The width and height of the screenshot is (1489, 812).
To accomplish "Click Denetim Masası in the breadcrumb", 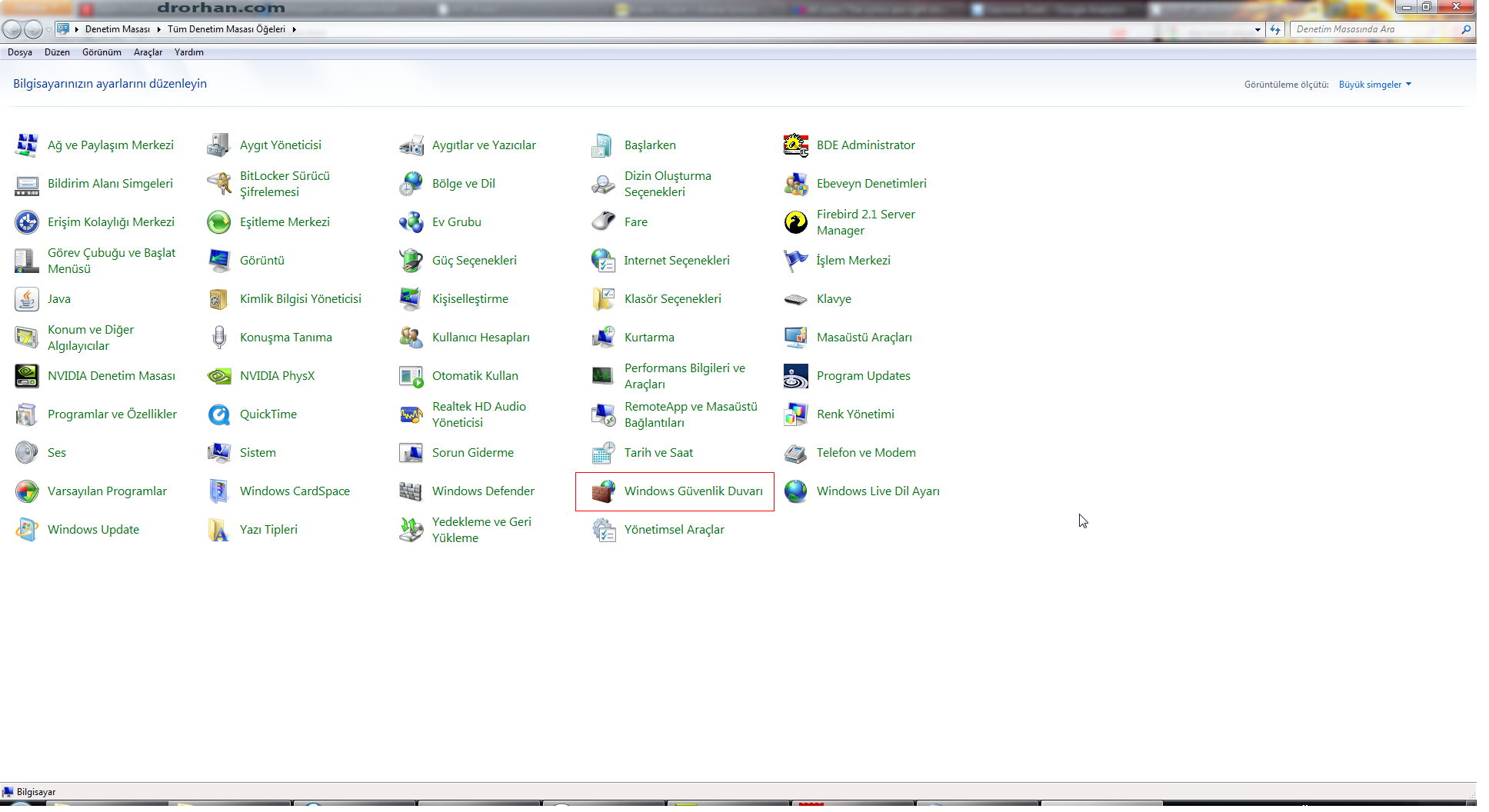I will tap(118, 30).
